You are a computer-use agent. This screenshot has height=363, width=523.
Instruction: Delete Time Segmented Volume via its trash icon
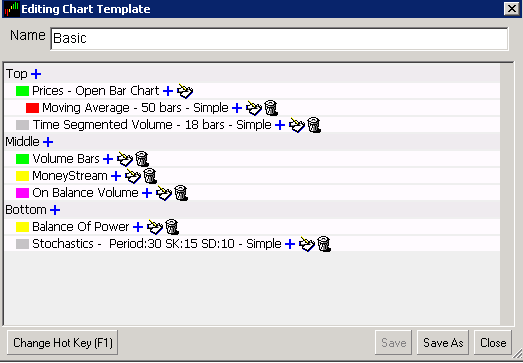314,125
